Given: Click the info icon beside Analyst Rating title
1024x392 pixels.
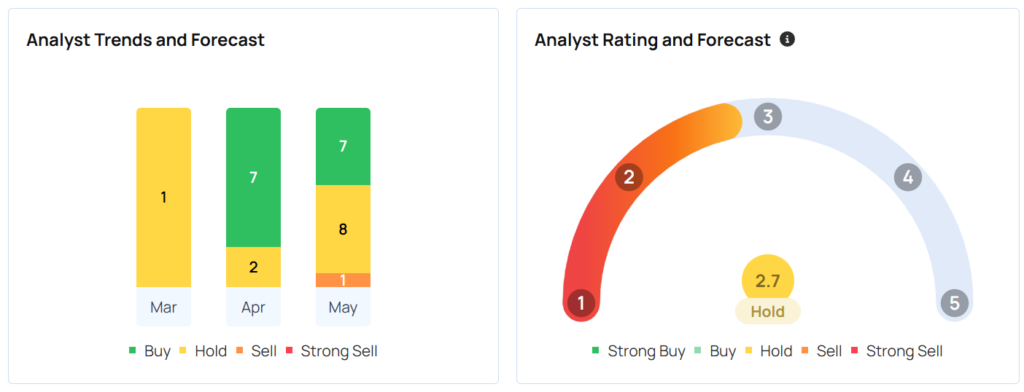Looking at the screenshot, I should point(788,40).
